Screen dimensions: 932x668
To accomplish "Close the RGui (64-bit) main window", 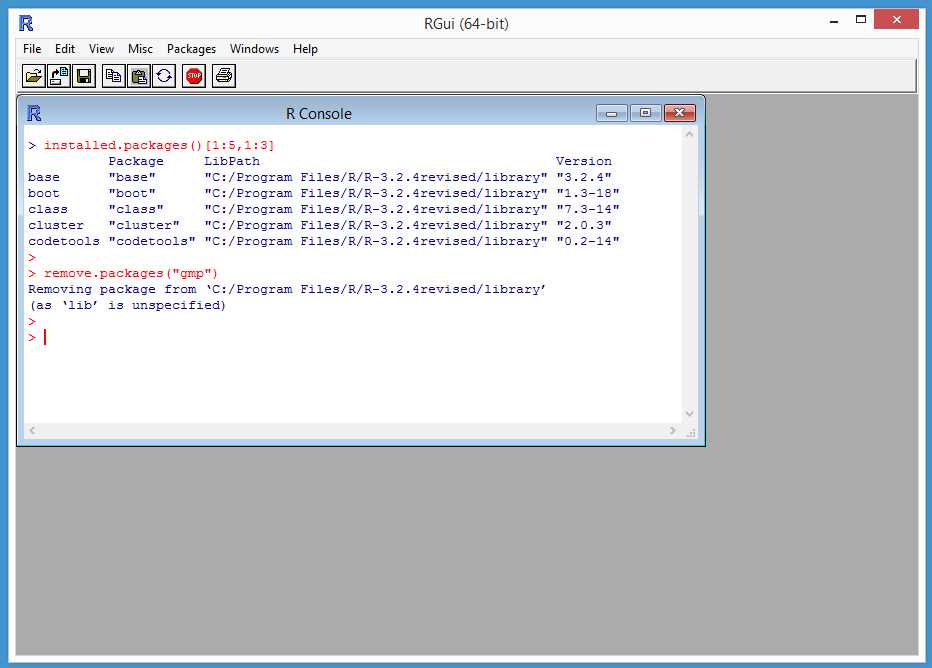I will coord(897,20).
